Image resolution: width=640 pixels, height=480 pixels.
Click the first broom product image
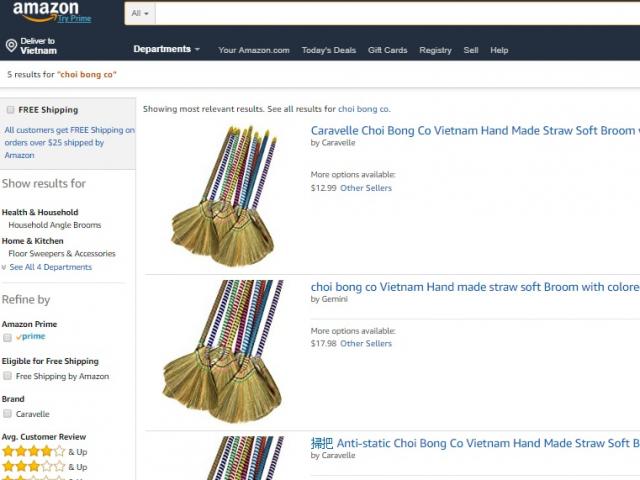[224, 196]
